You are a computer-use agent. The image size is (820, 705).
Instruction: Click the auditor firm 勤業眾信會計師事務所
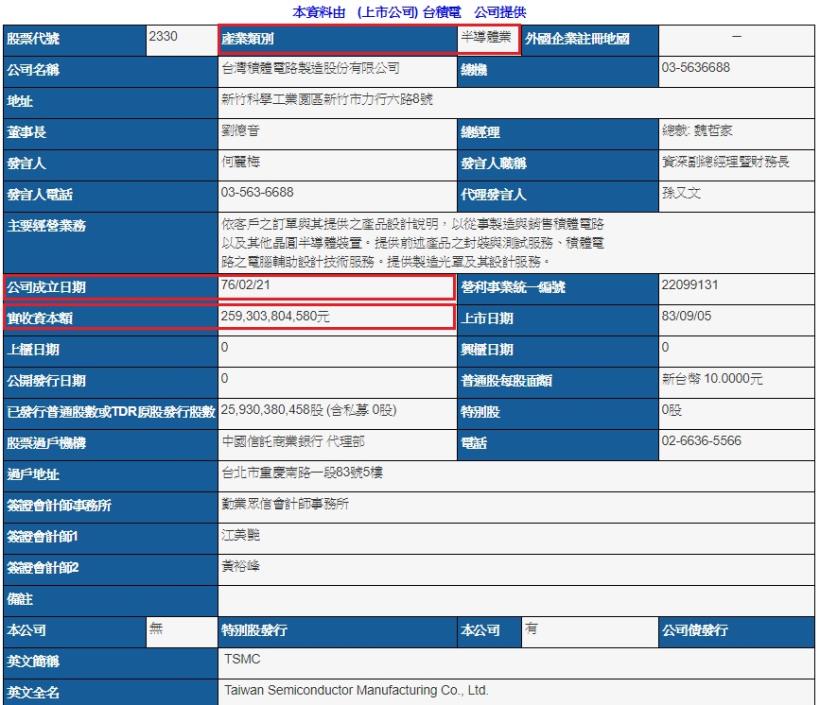coord(286,504)
